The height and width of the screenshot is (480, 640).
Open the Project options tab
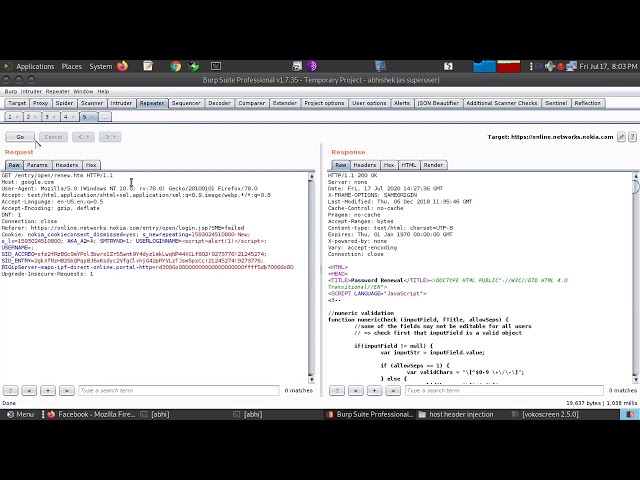[324, 103]
